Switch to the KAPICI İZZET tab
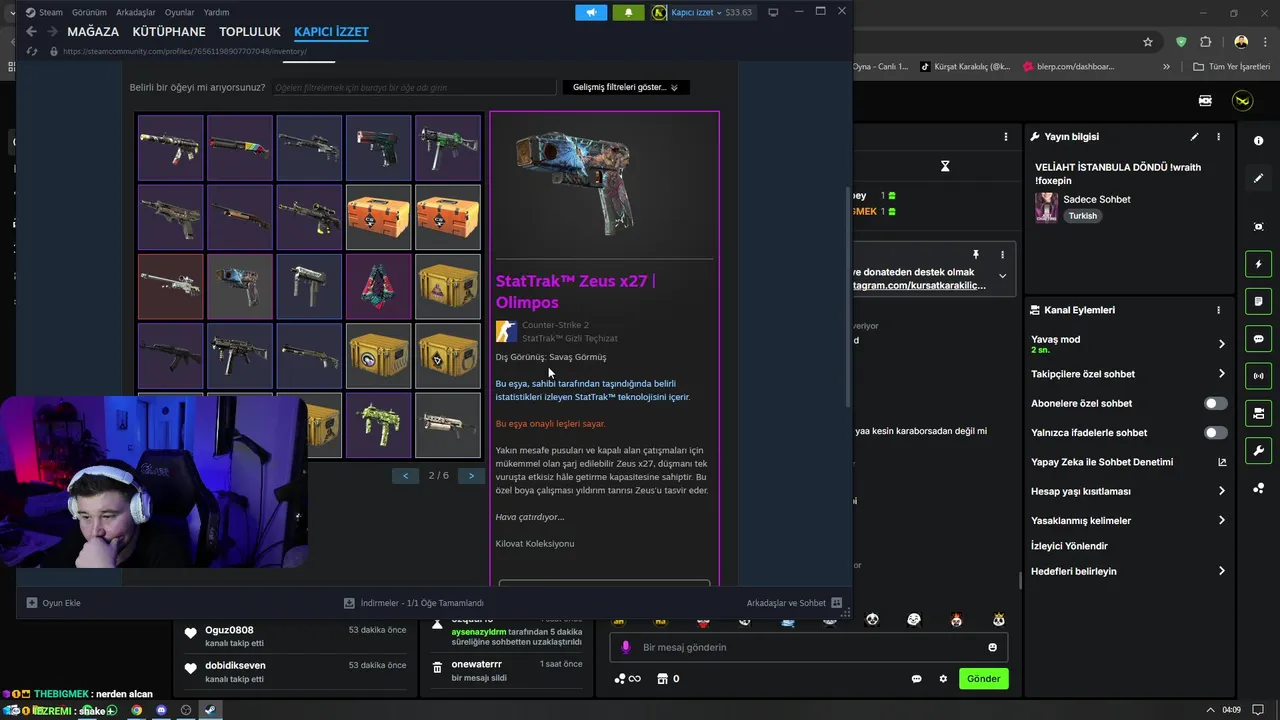Viewport: 1280px width, 720px height. 331,32
